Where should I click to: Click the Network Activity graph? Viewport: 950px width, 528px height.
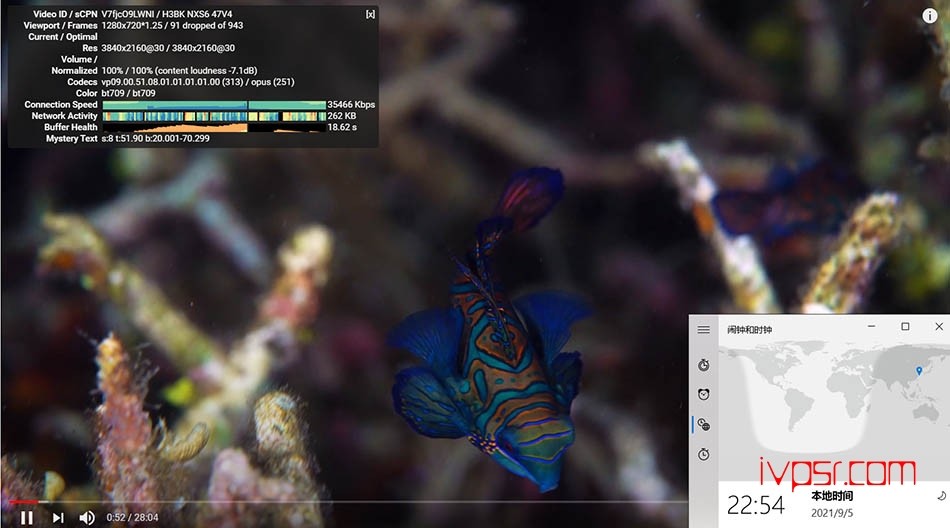(214, 116)
